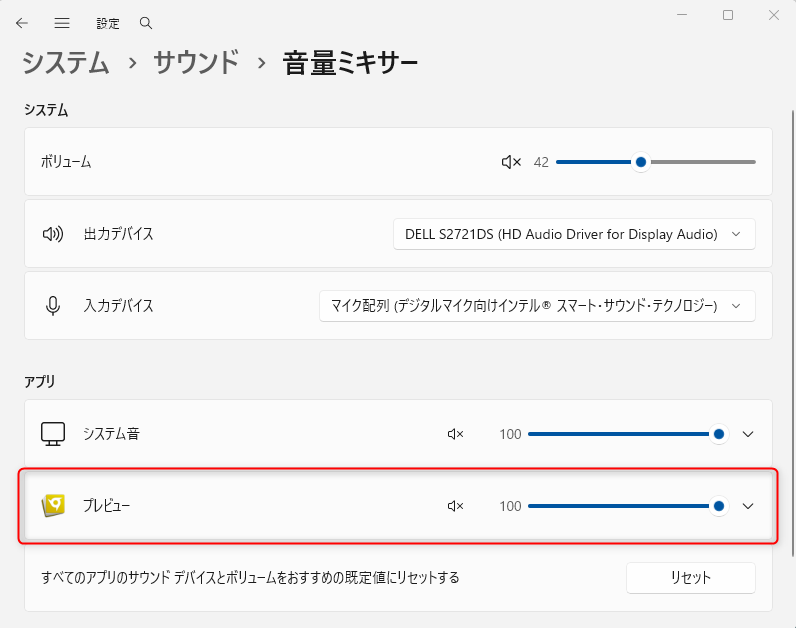The height and width of the screenshot is (628, 796).
Task: Click the プレビュー volume slider handle
Action: (x=719, y=506)
